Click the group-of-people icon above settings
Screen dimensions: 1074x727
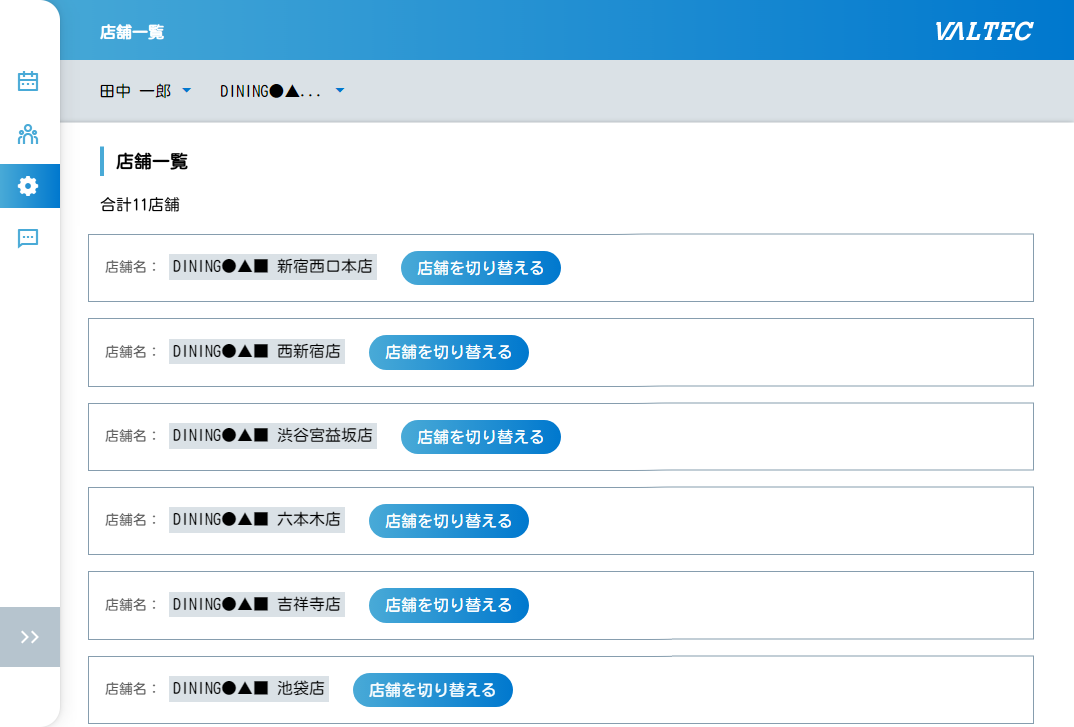pyautogui.click(x=29, y=134)
